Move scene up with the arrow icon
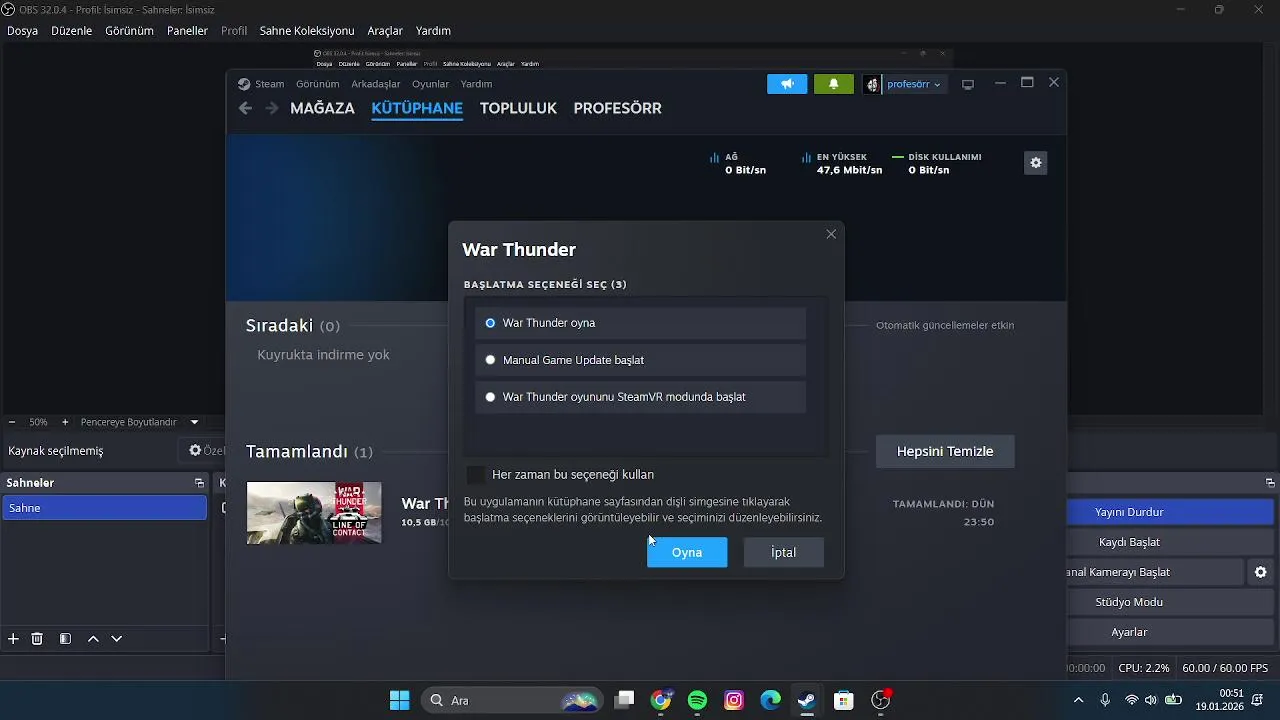 [x=93, y=638]
